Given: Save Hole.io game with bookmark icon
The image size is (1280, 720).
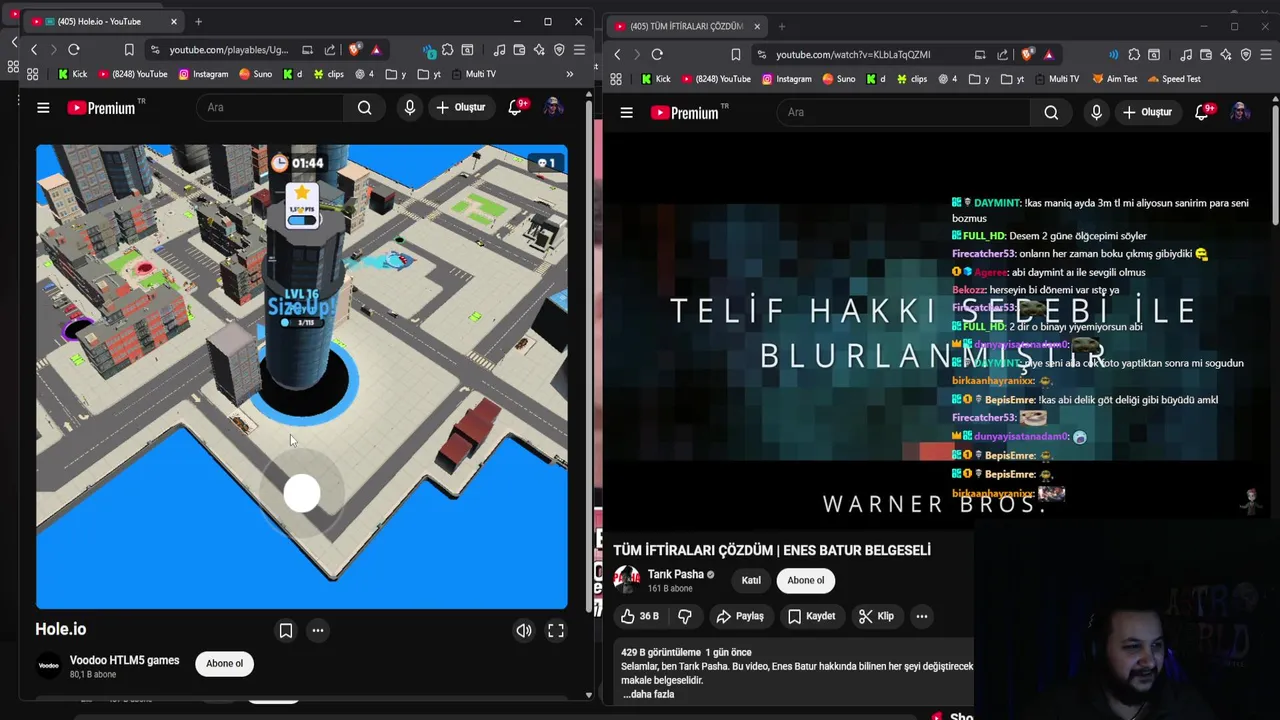Looking at the screenshot, I should (286, 630).
